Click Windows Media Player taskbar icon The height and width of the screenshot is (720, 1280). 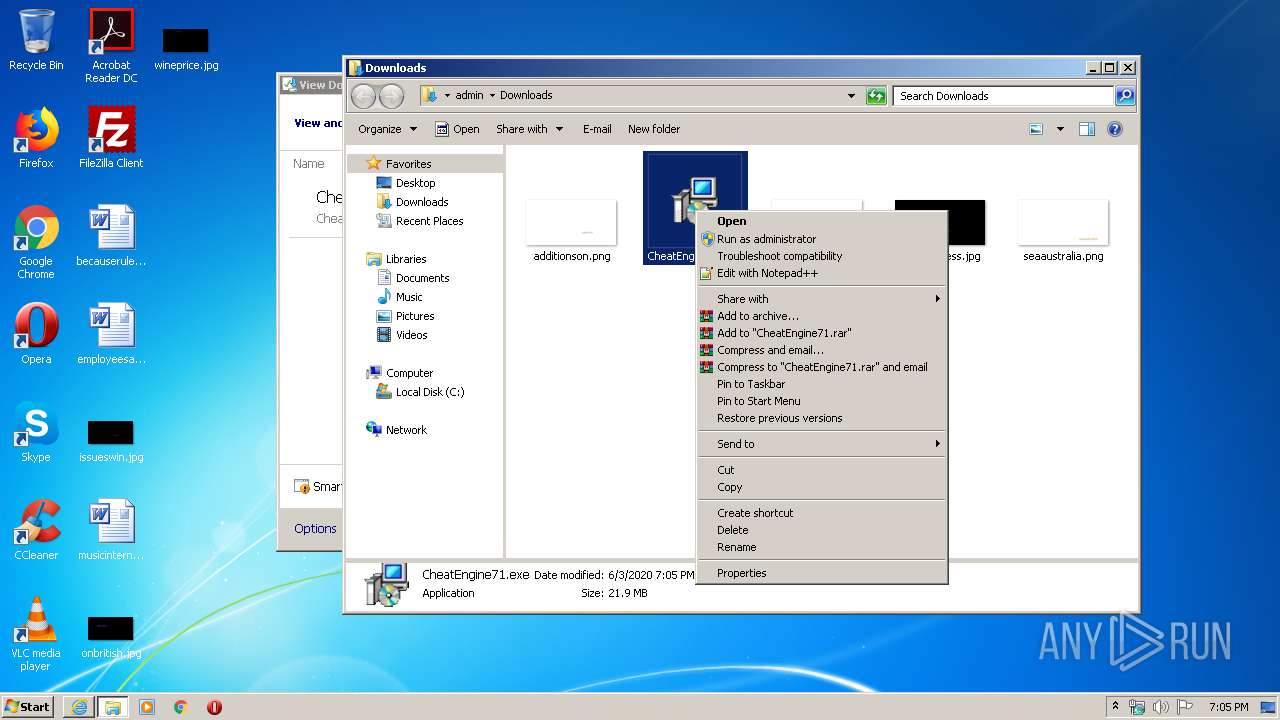[147, 707]
